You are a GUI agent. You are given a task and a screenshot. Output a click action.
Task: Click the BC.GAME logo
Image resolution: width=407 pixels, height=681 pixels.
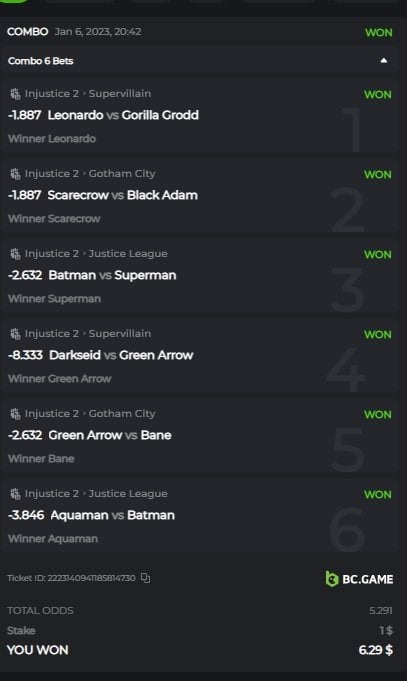click(x=359, y=579)
